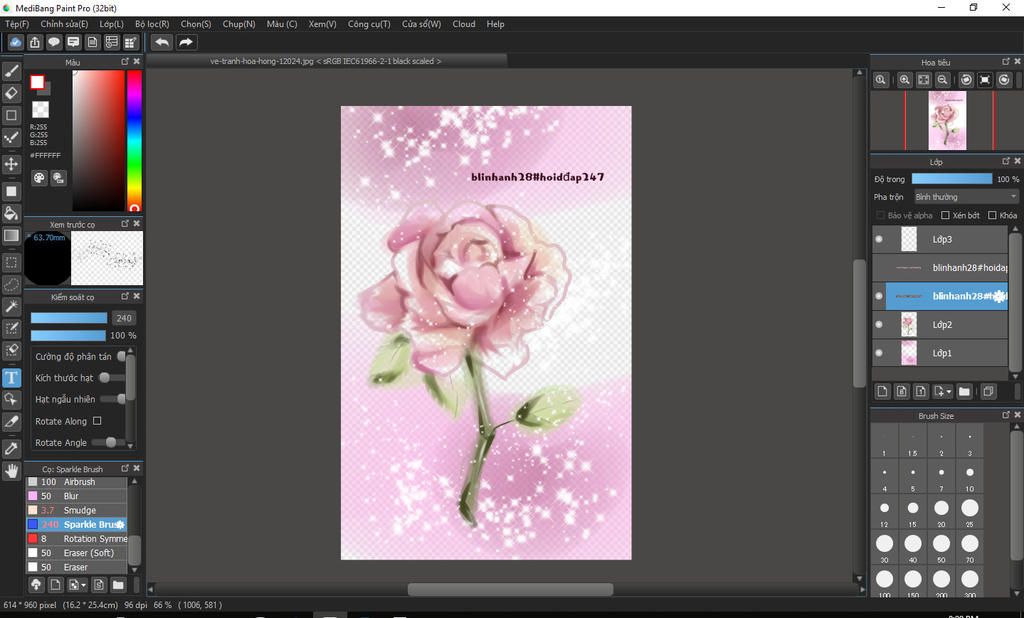The image size is (1024, 618).
Task: Select the Blur brush
Action: (76, 496)
